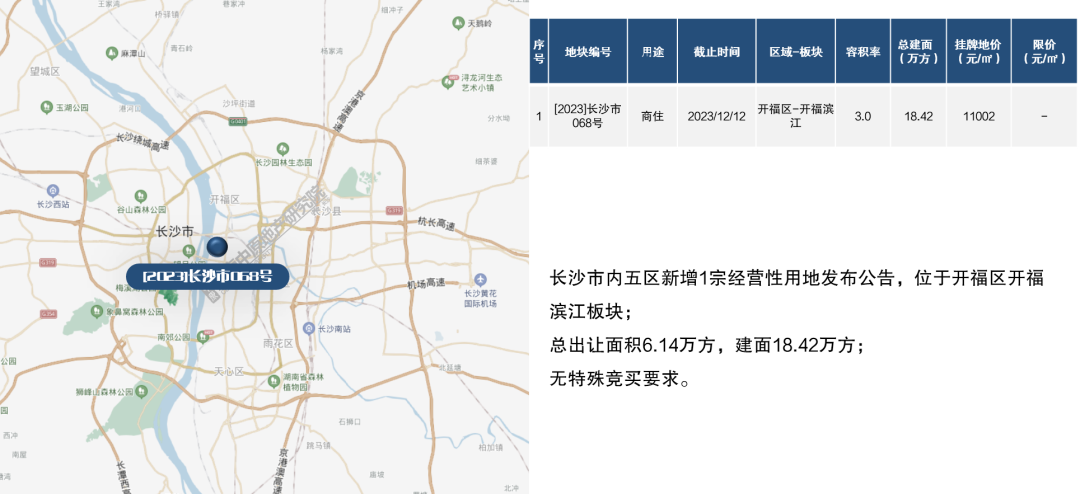Click the blue sphere plot marker on map
This screenshot has width=1080, height=494.
coord(217,247)
